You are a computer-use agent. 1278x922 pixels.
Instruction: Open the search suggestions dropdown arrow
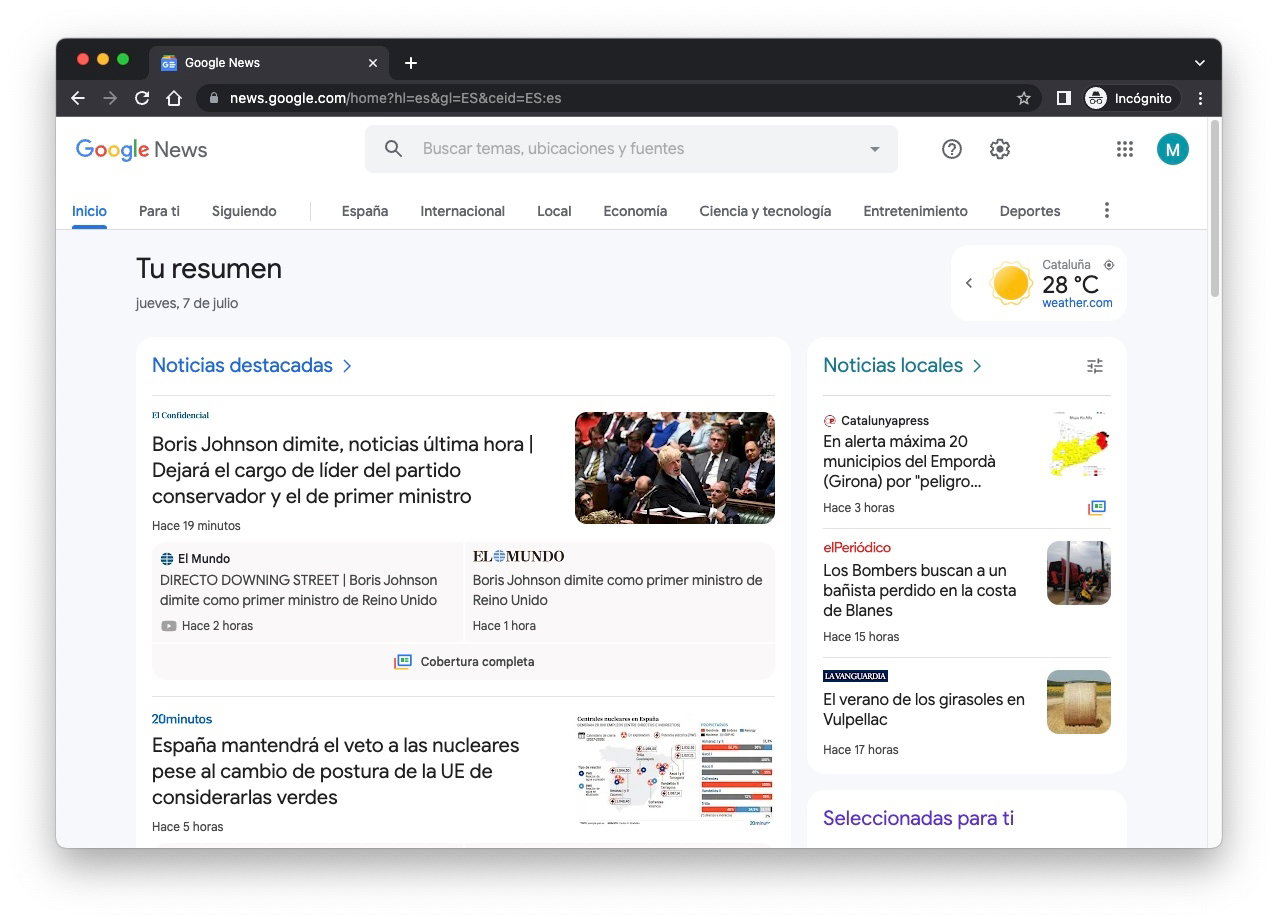(x=873, y=148)
